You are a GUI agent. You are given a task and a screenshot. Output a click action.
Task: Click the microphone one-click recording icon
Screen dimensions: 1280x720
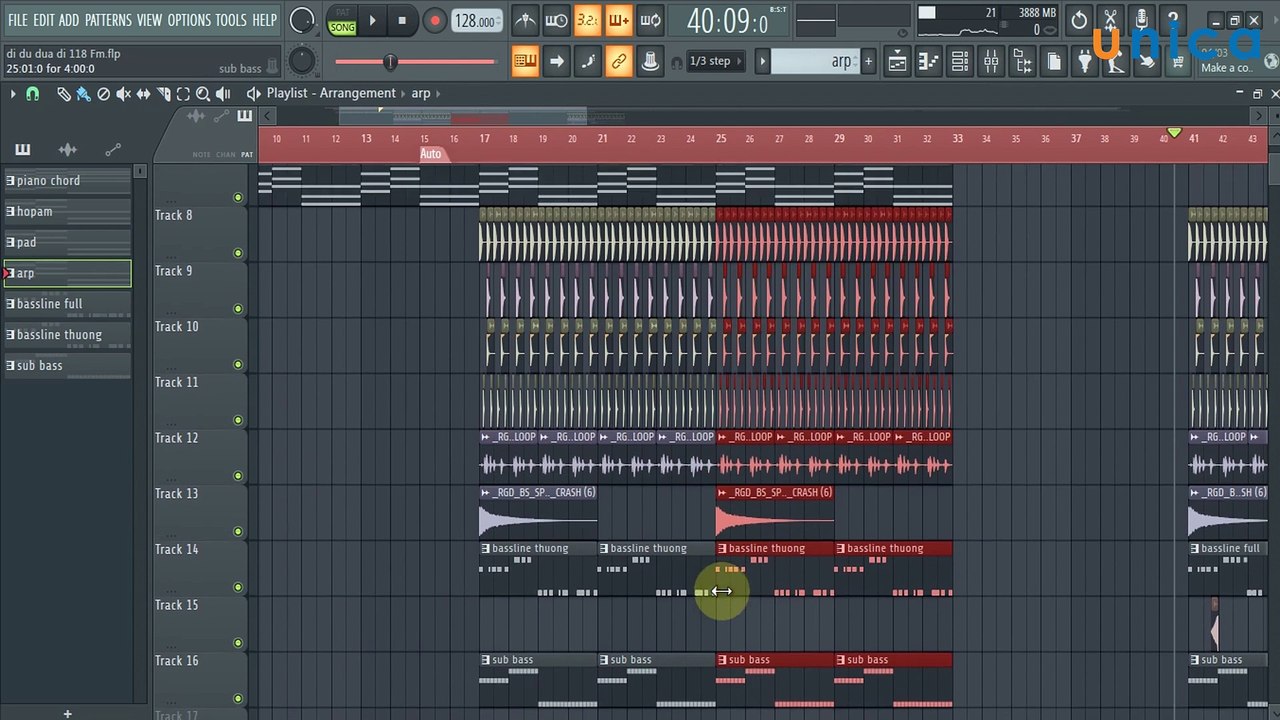(1141, 20)
